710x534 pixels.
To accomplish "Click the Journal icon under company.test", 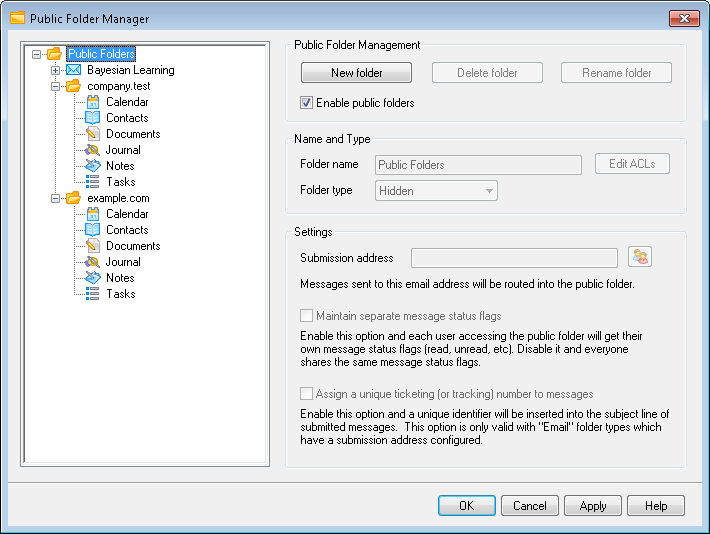I will click(92, 150).
